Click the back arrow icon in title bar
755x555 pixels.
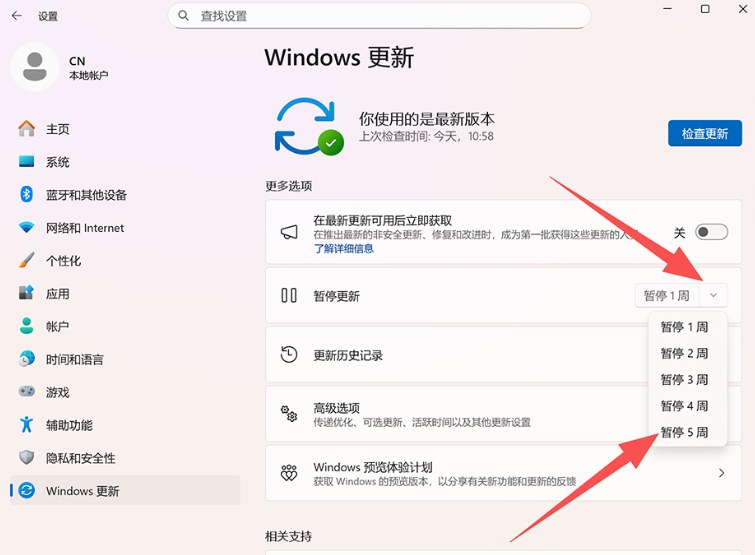(17, 16)
